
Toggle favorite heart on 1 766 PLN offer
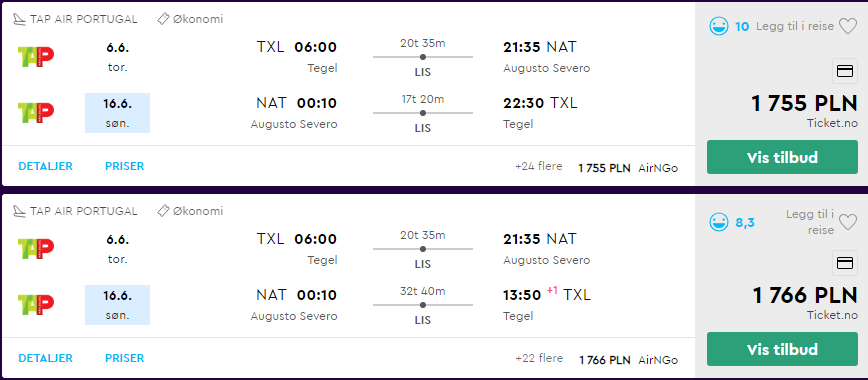click(848, 222)
